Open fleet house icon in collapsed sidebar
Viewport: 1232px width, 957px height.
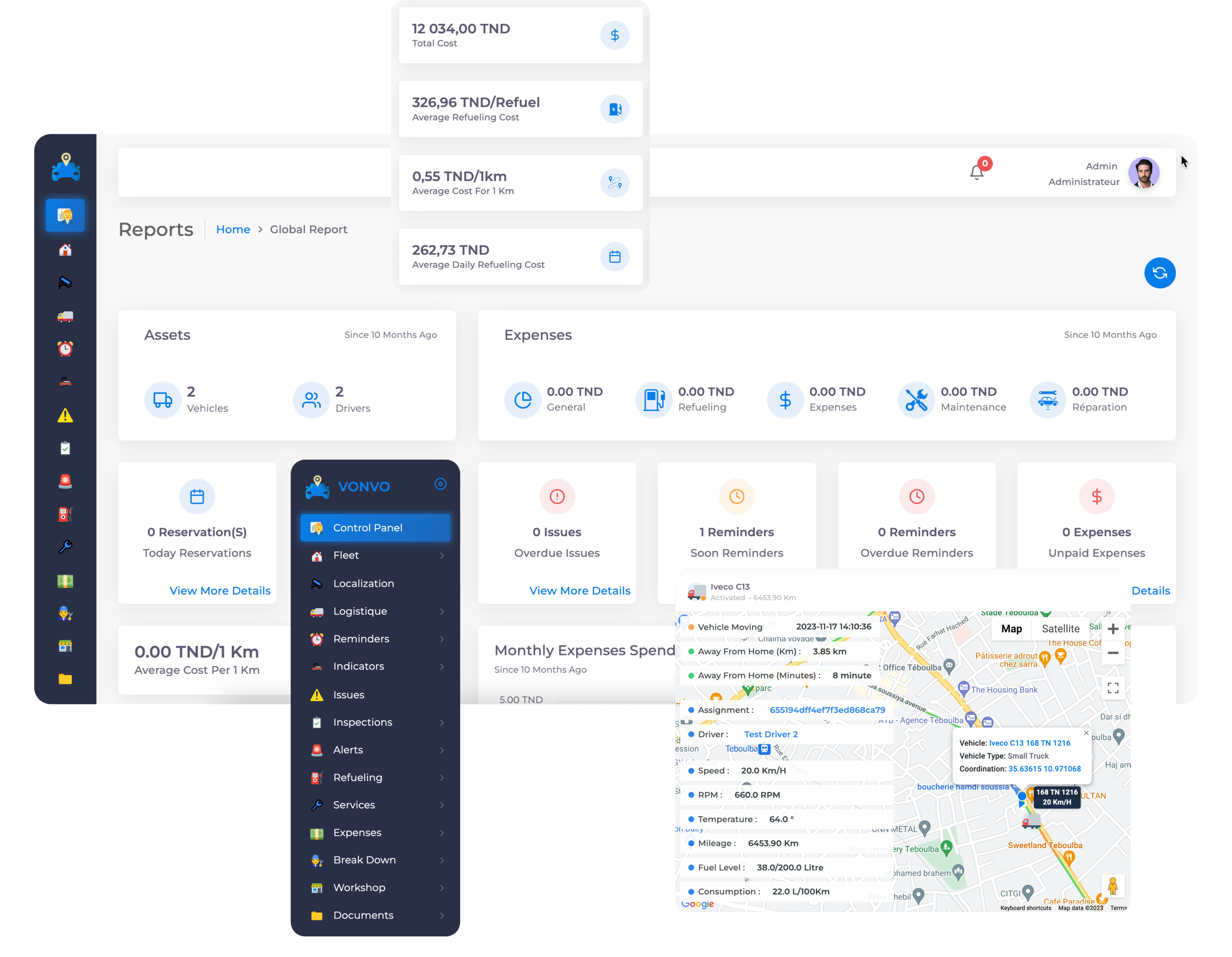click(x=65, y=250)
